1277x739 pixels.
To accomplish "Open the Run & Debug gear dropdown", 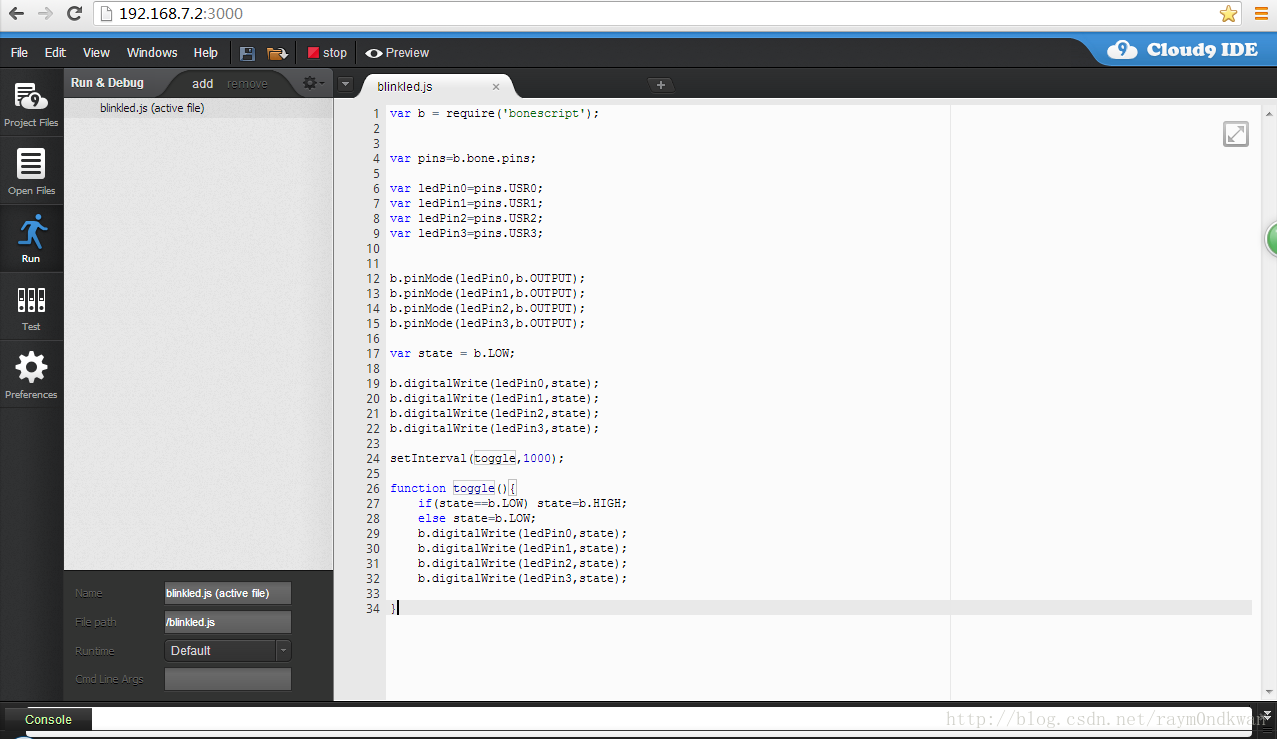I will pos(313,83).
